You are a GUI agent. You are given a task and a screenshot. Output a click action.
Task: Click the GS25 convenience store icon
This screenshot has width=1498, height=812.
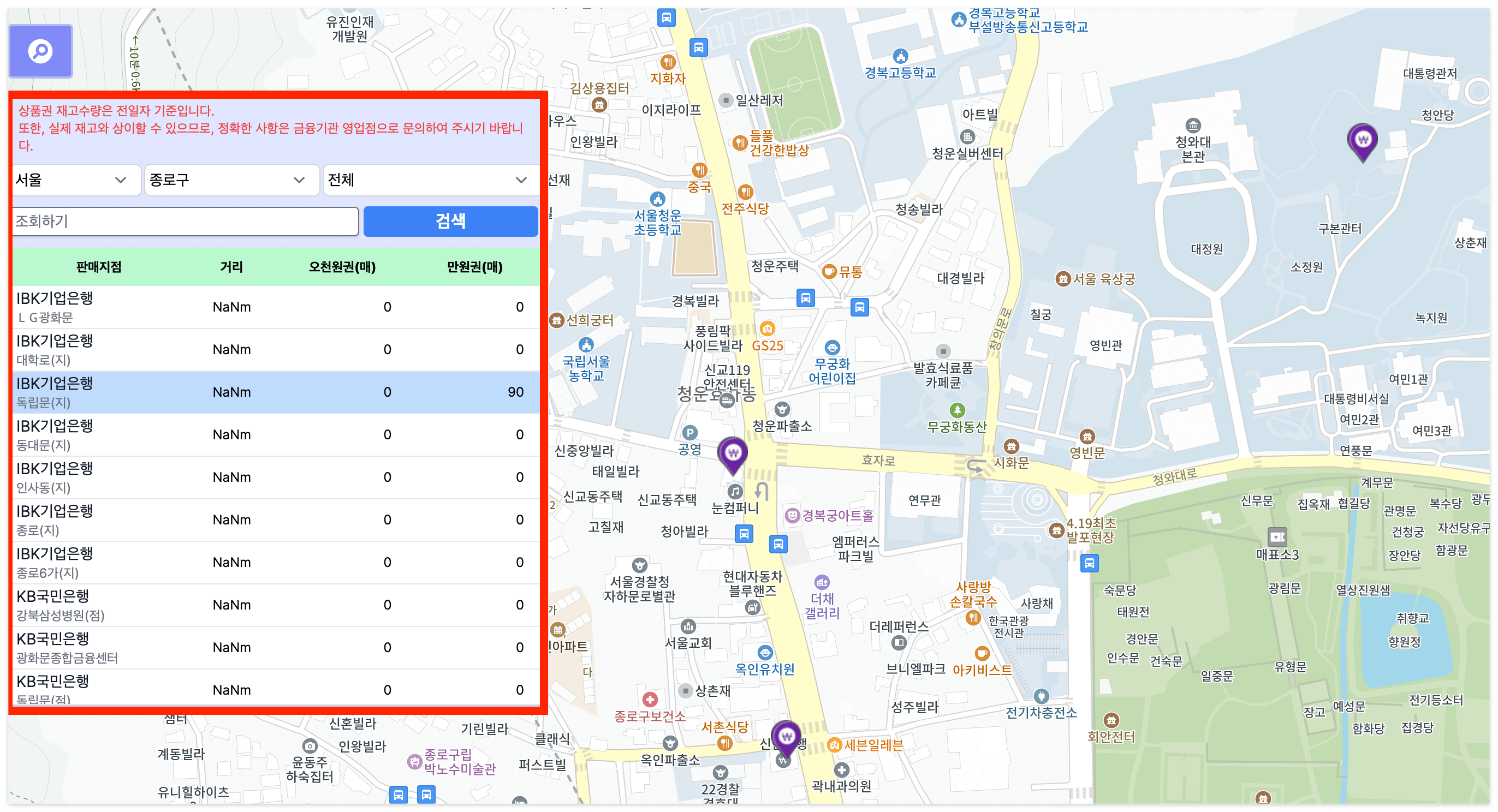pos(768,329)
